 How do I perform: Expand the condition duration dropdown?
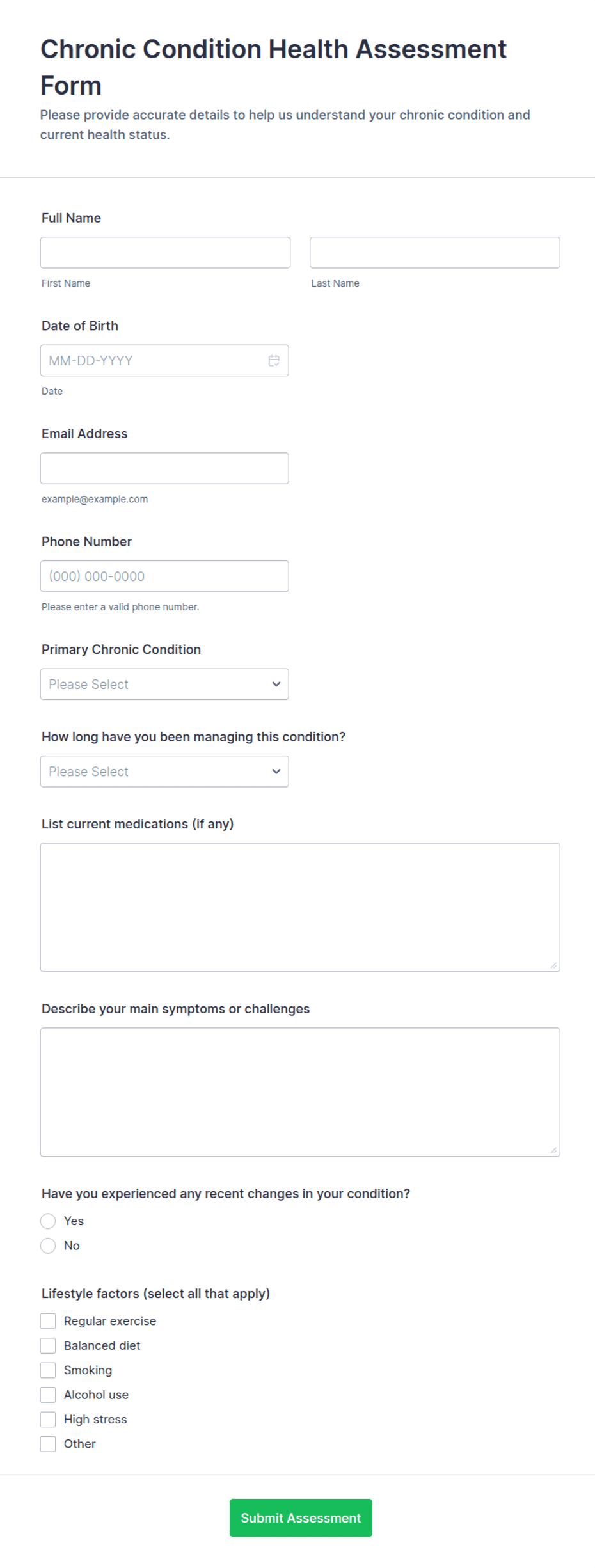click(164, 772)
